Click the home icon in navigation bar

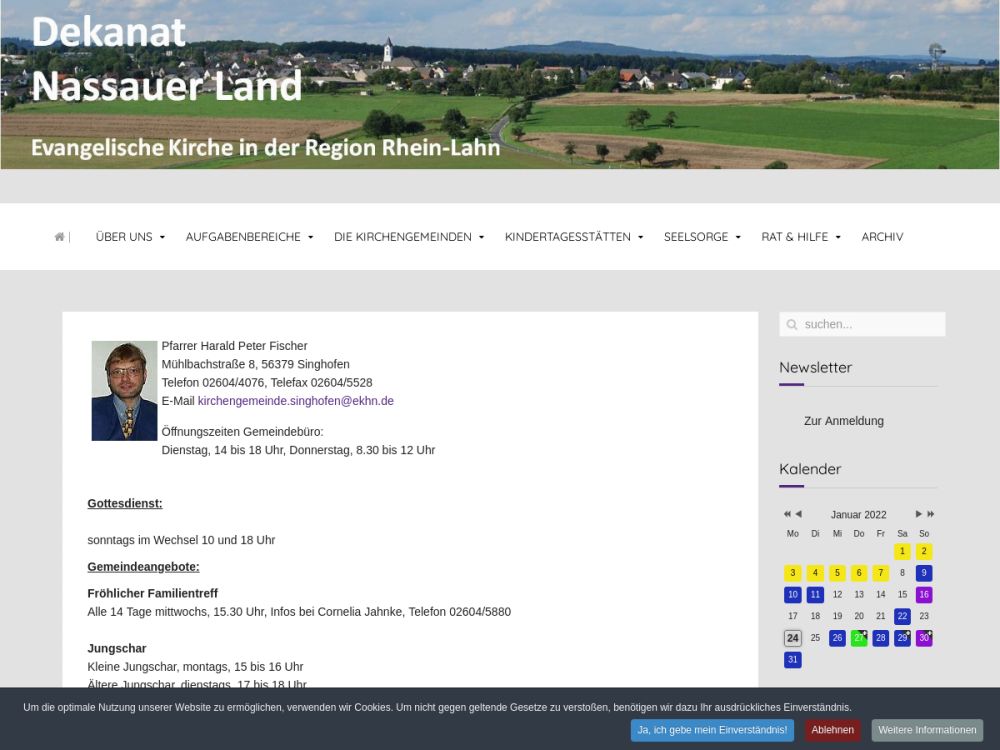pyautogui.click(x=59, y=237)
